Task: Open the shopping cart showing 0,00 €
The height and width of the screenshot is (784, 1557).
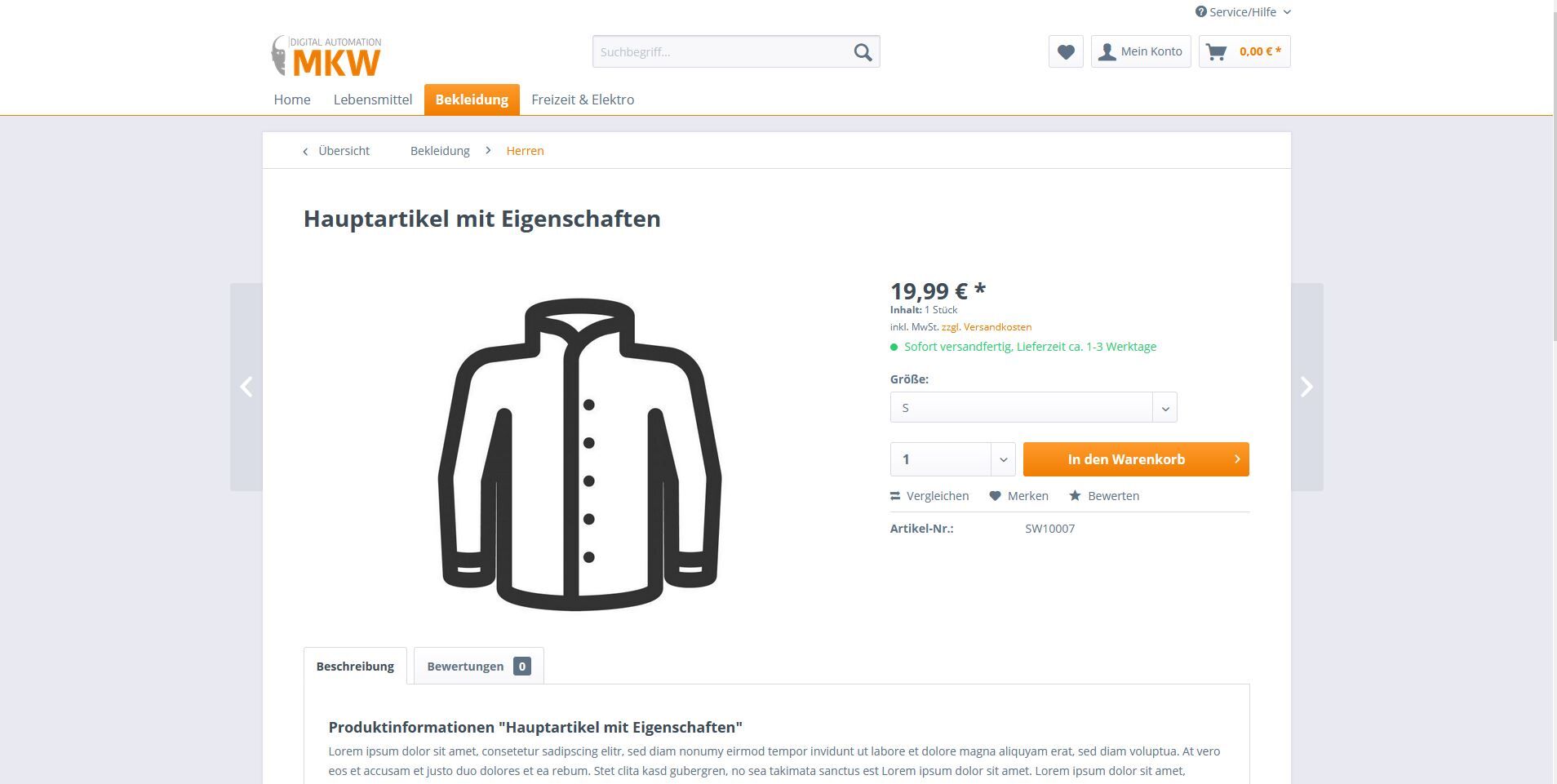Action: pos(1244,52)
